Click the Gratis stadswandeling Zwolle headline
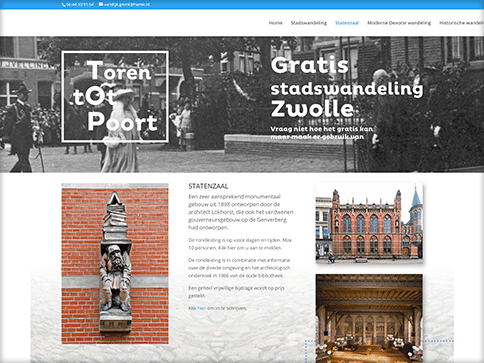 coord(347,87)
